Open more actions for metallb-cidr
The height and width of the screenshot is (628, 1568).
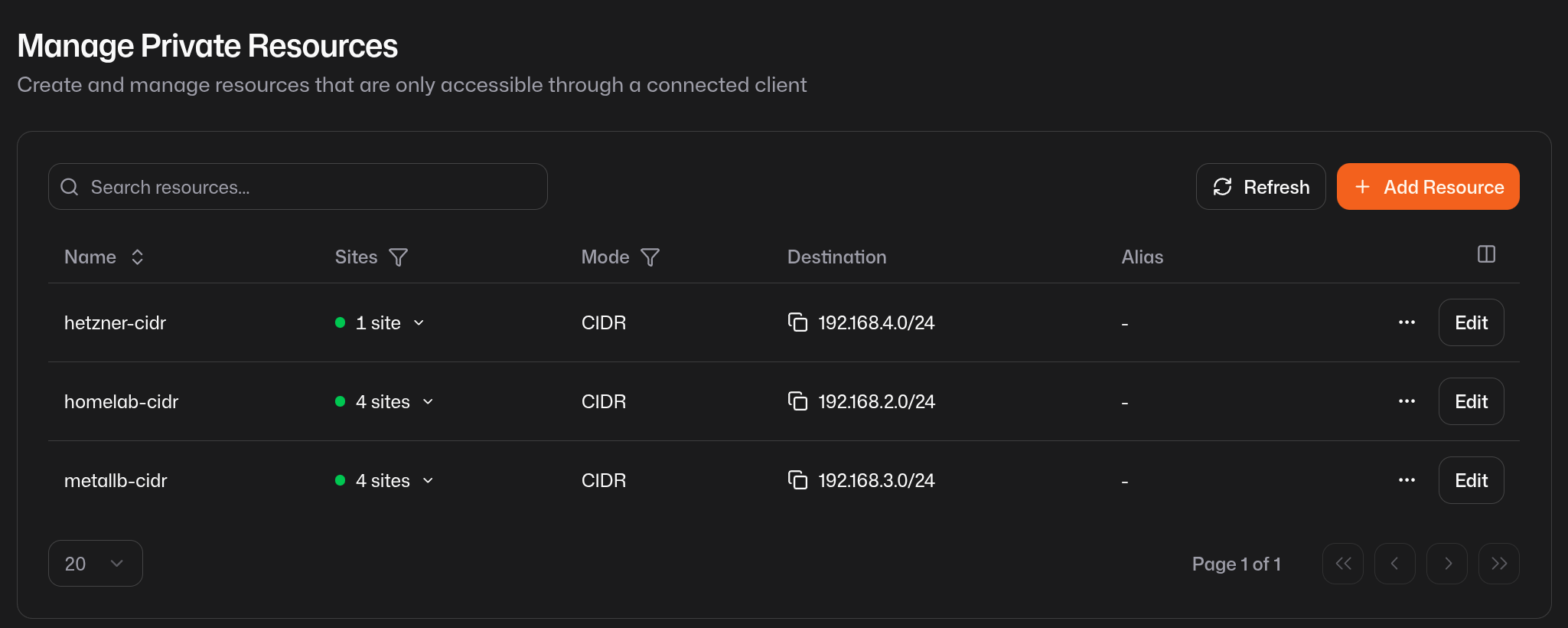1407,480
